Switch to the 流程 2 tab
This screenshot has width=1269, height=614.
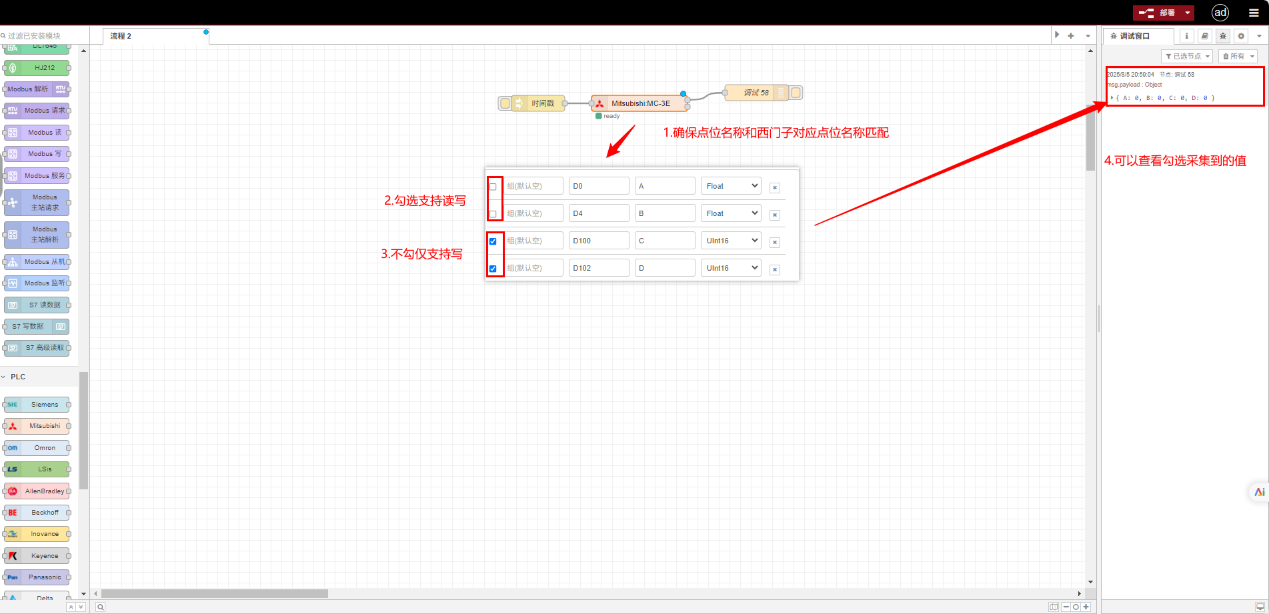click(122, 36)
